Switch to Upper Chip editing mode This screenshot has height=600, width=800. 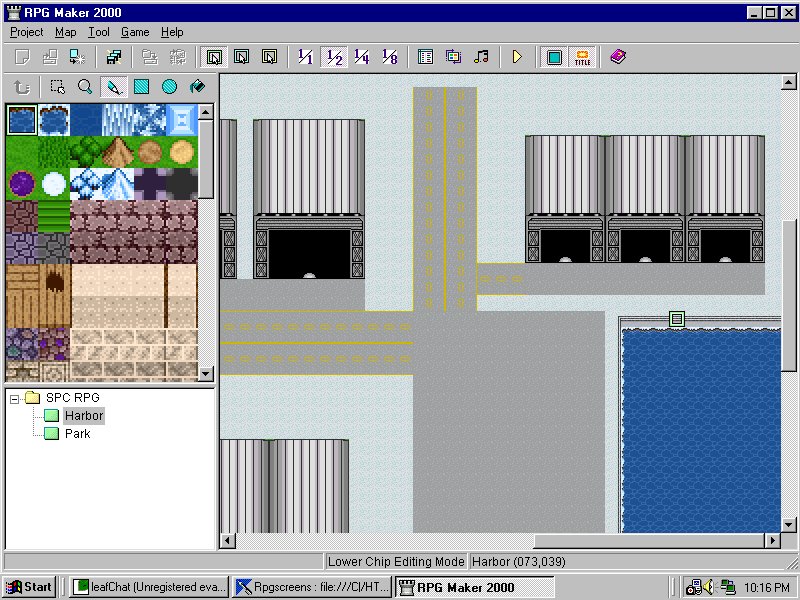pos(243,57)
